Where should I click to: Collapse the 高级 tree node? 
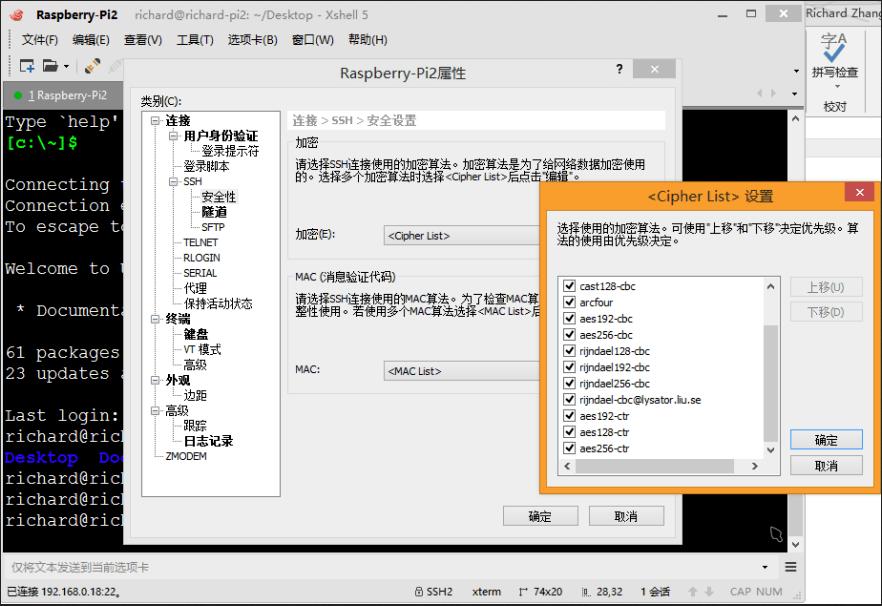(x=155, y=411)
